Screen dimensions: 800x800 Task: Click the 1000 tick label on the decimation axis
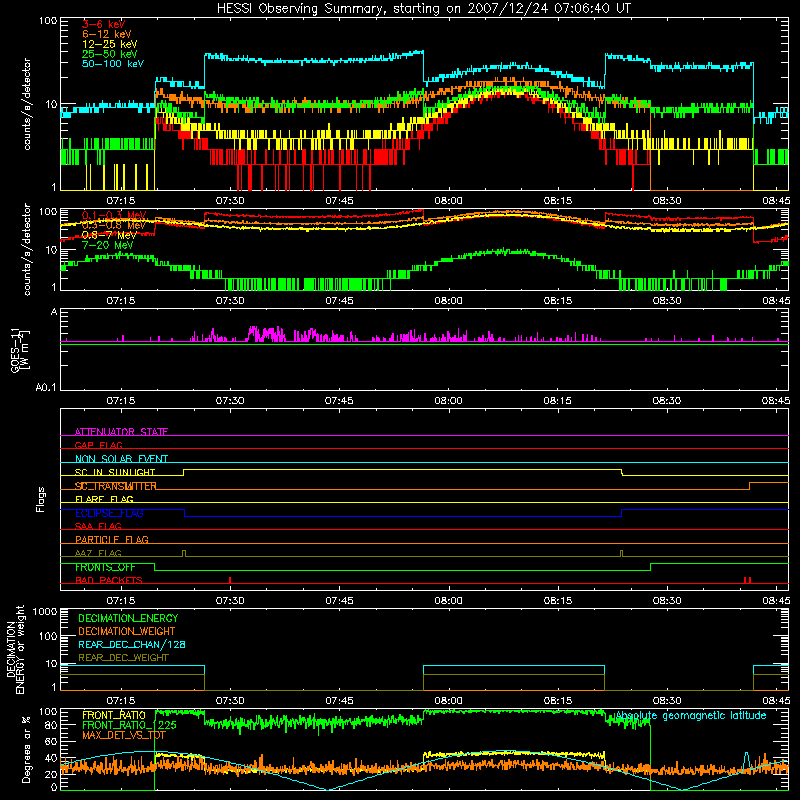click(x=45, y=612)
